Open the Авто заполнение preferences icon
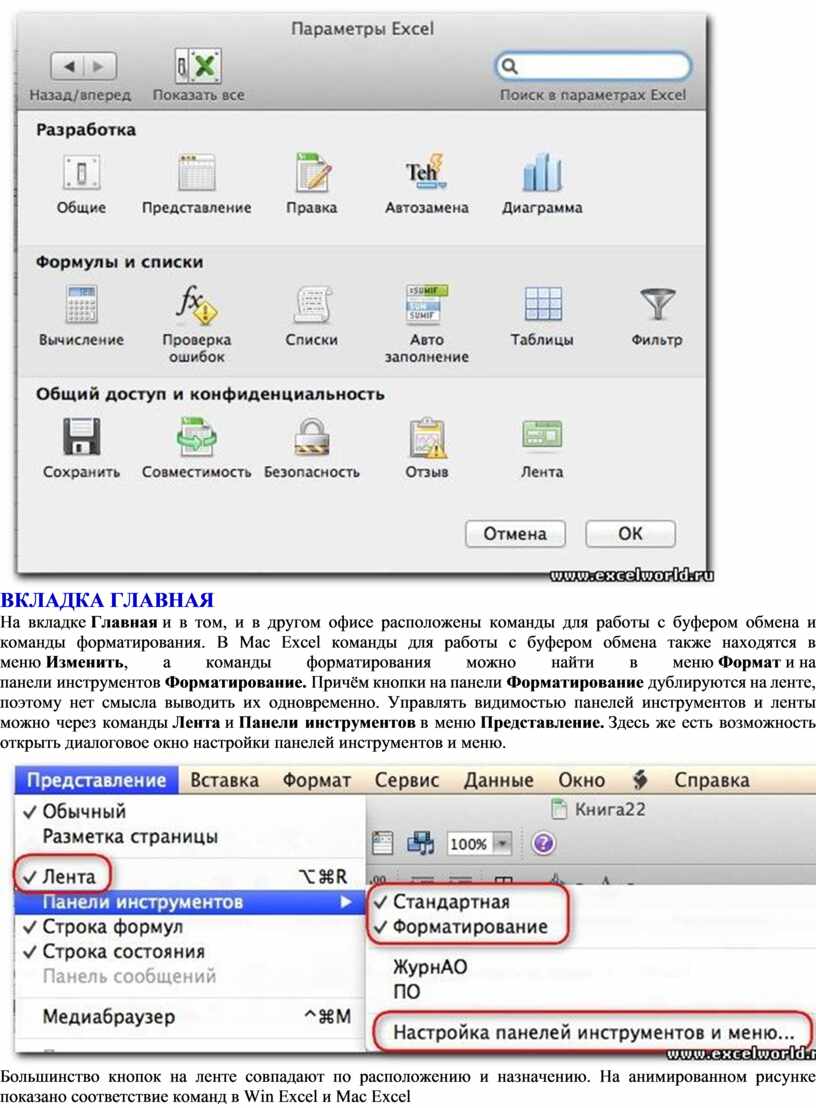The height and width of the screenshot is (1108, 816). (426, 305)
